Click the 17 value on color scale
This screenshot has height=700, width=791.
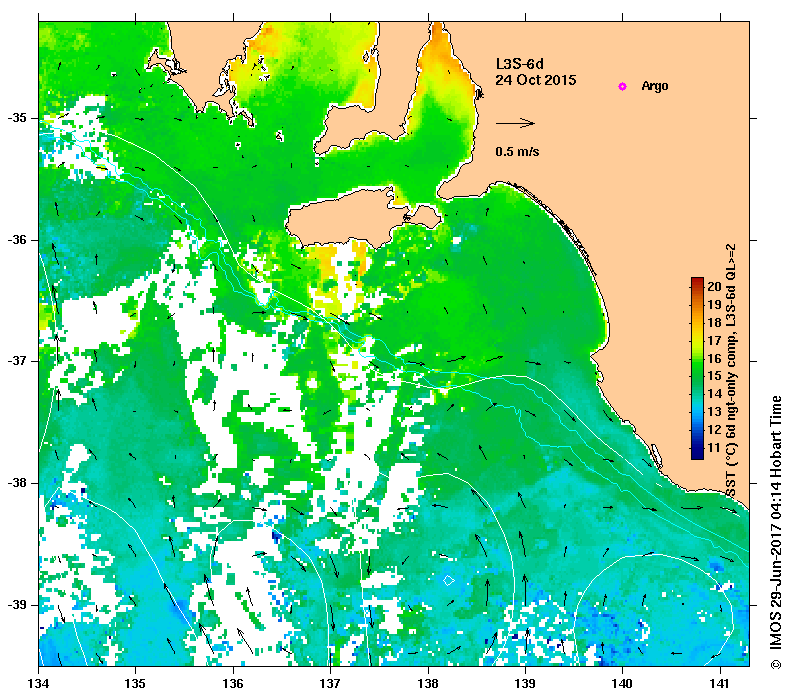pos(714,340)
